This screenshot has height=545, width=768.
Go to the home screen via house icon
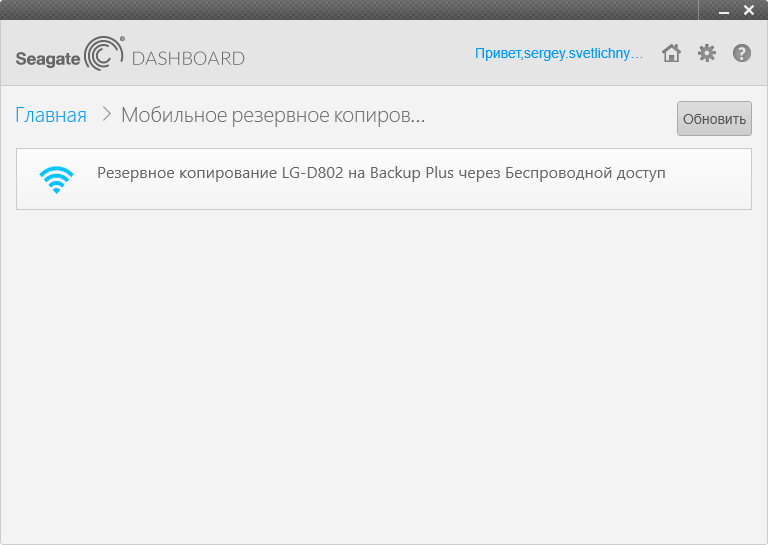672,53
